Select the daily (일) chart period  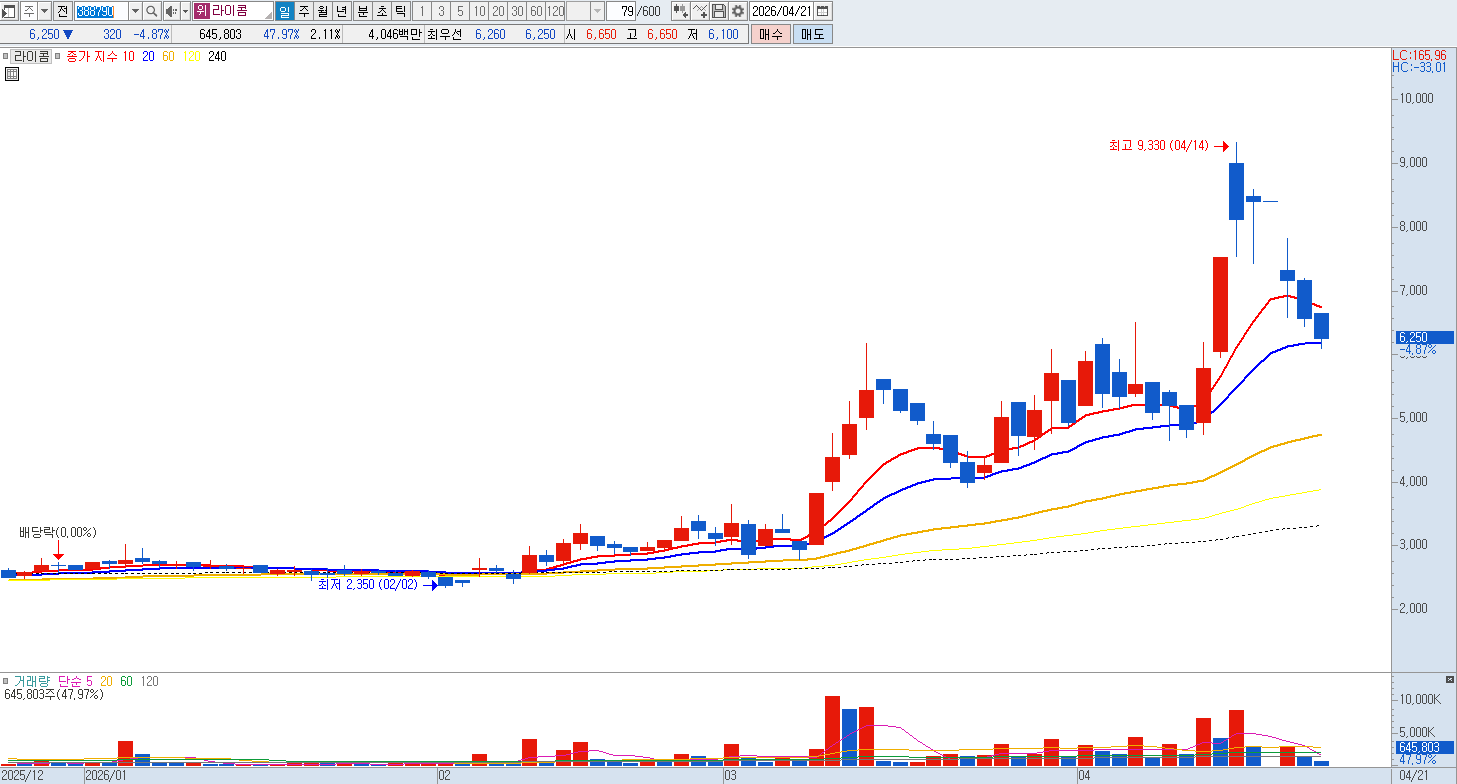[284, 11]
